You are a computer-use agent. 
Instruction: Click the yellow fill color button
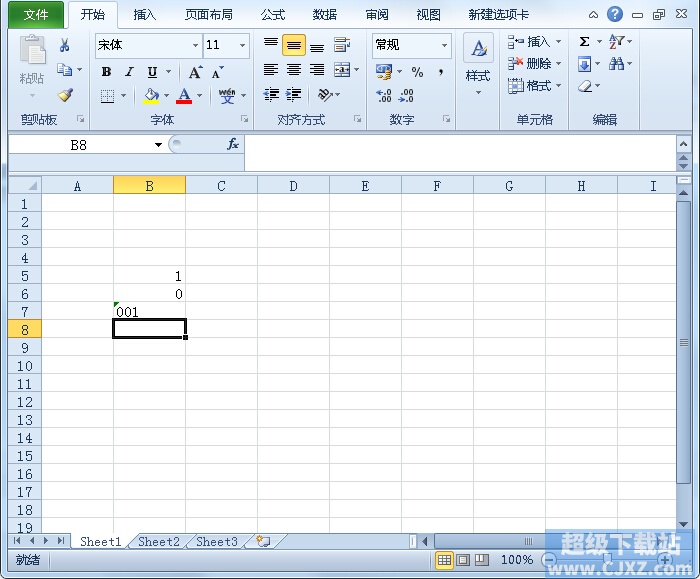151,96
